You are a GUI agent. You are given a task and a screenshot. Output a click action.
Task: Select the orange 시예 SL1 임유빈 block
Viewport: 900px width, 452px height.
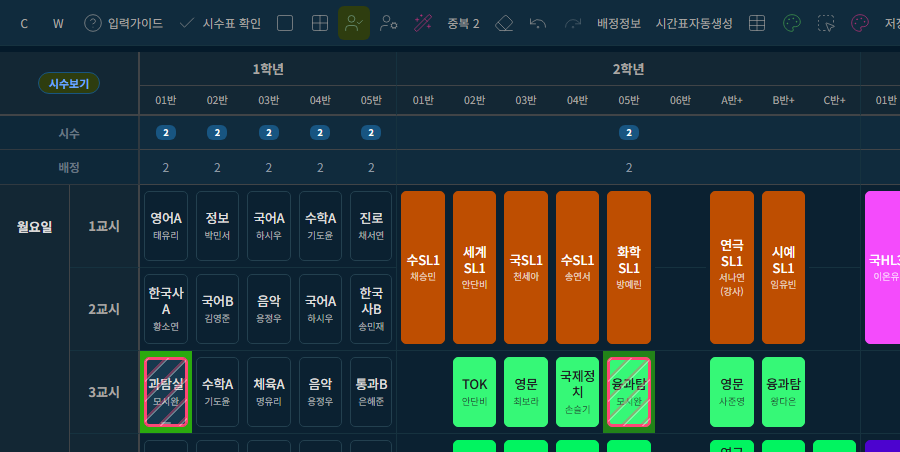[783, 268]
